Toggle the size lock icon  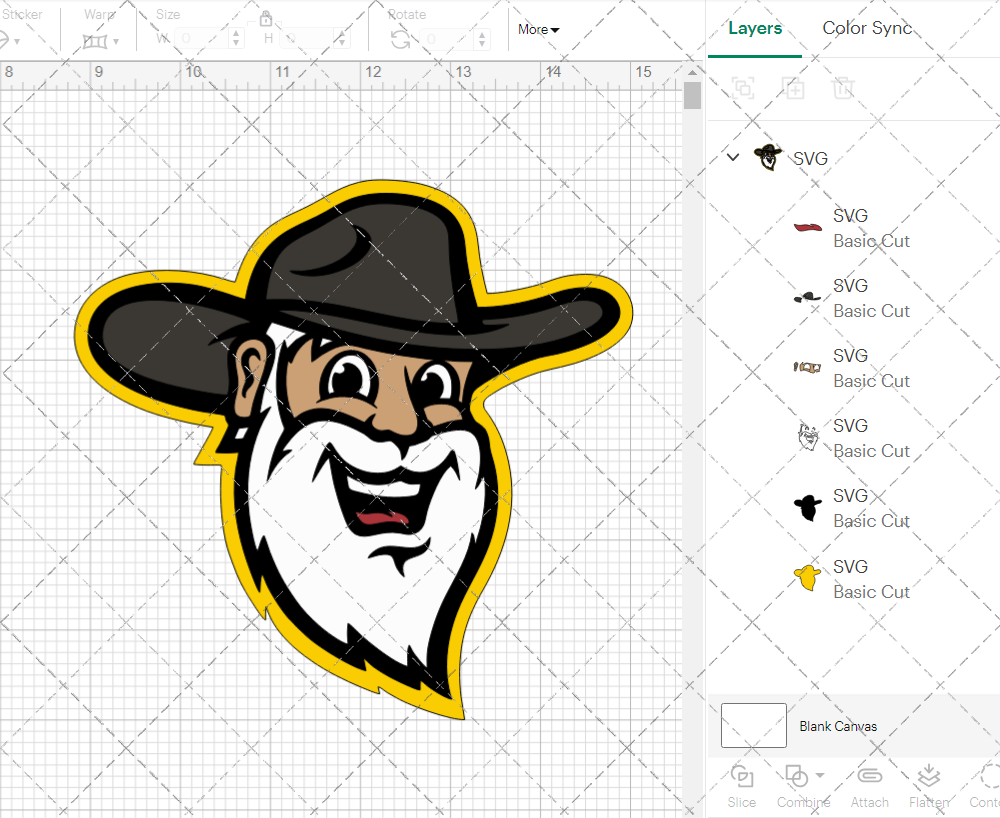266,19
